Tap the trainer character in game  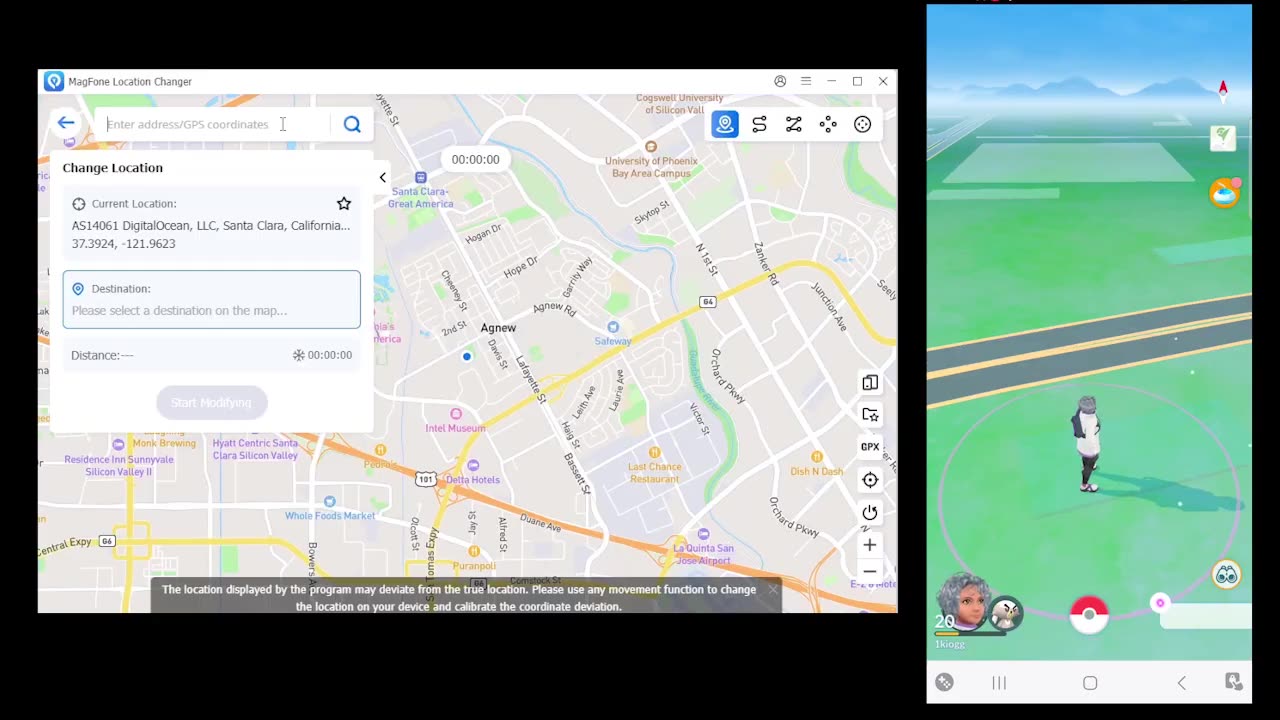pos(1087,443)
